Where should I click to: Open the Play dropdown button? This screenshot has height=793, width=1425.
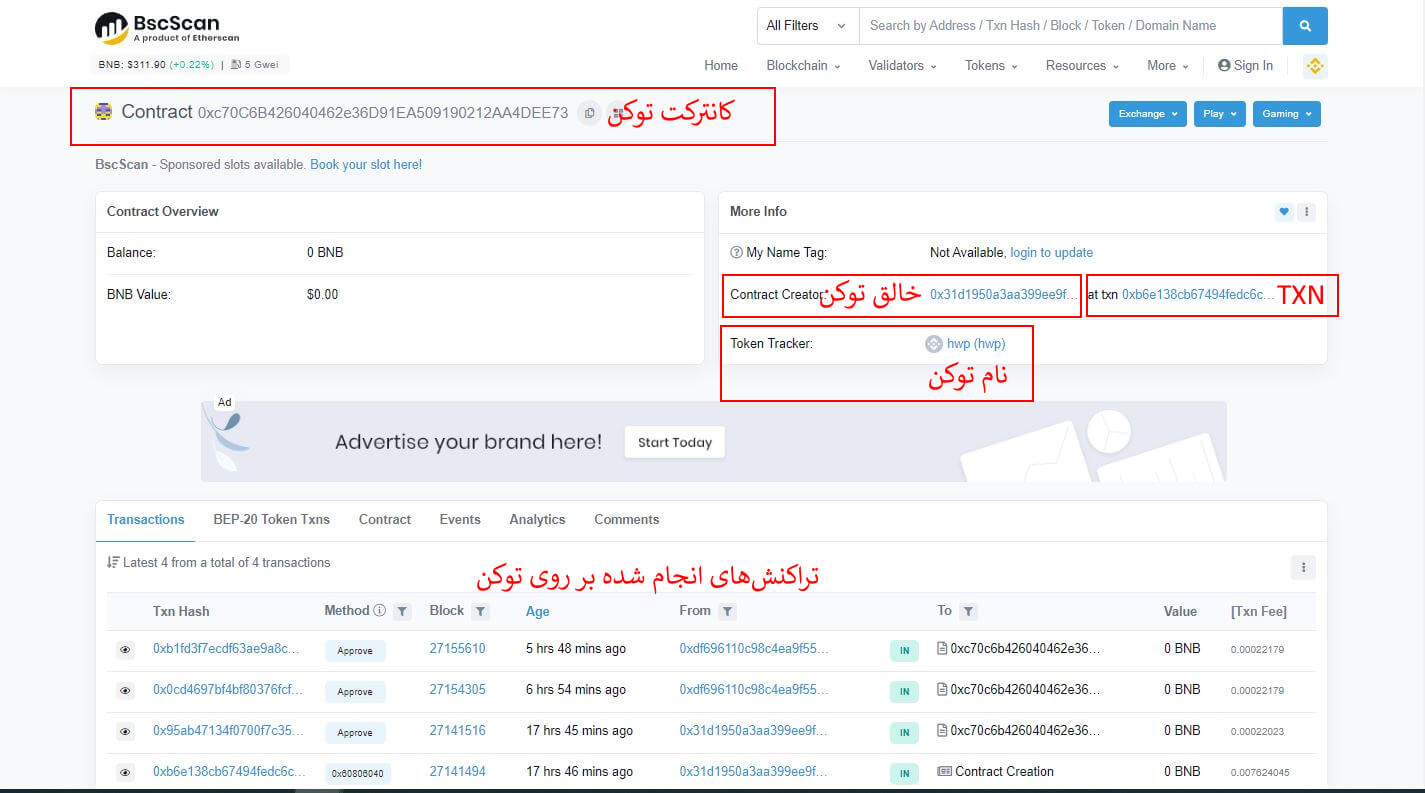coord(1220,114)
